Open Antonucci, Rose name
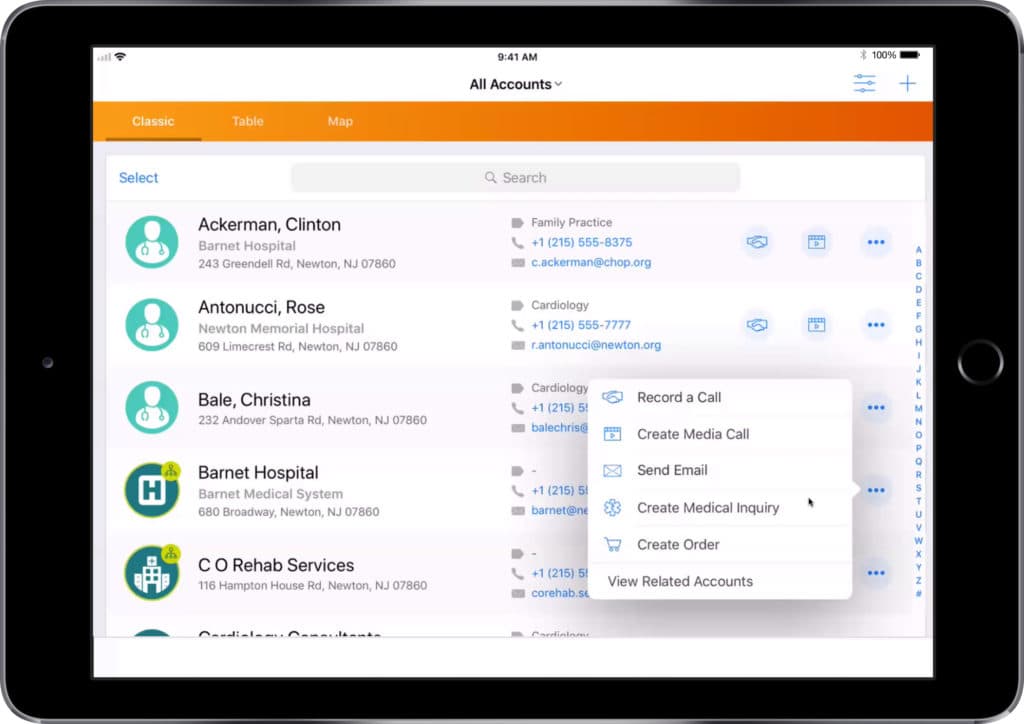The width and height of the screenshot is (1024, 724). pos(261,307)
